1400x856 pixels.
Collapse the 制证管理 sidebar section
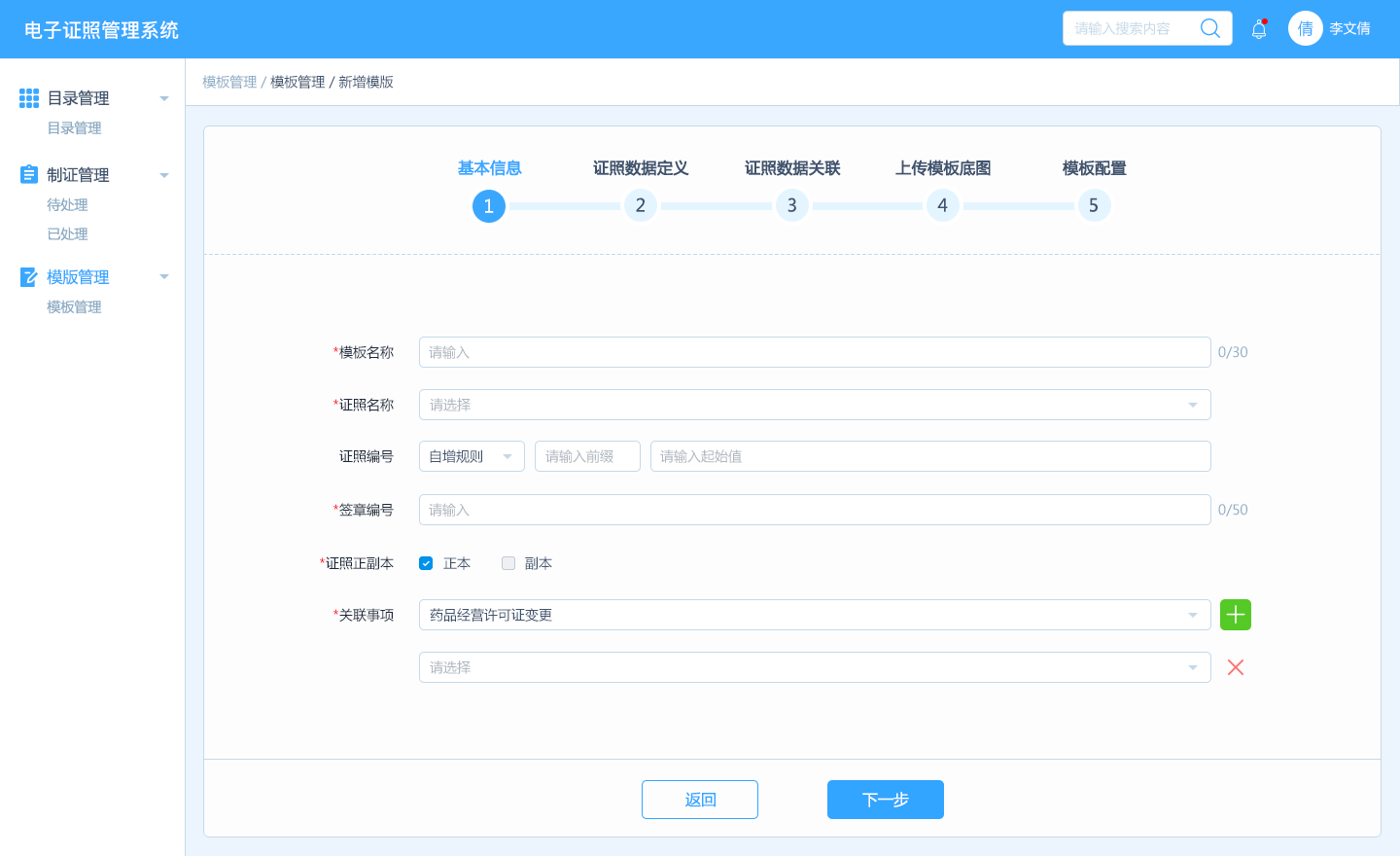tap(164, 175)
